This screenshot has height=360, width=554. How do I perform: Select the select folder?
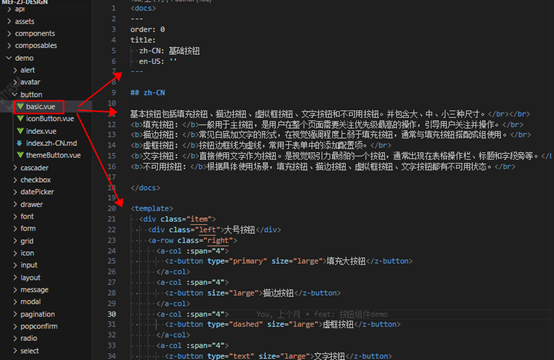pos(30,351)
